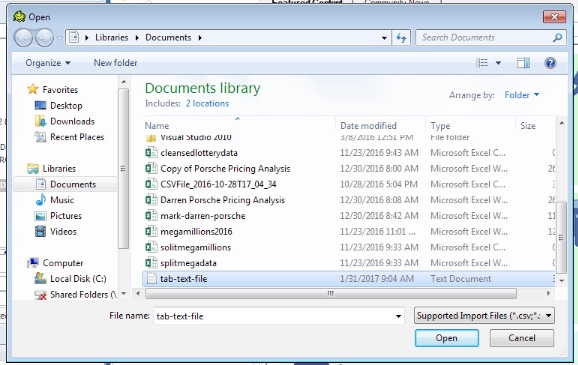Select Documents library in navigation pane
578x365 pixels.
73,184
